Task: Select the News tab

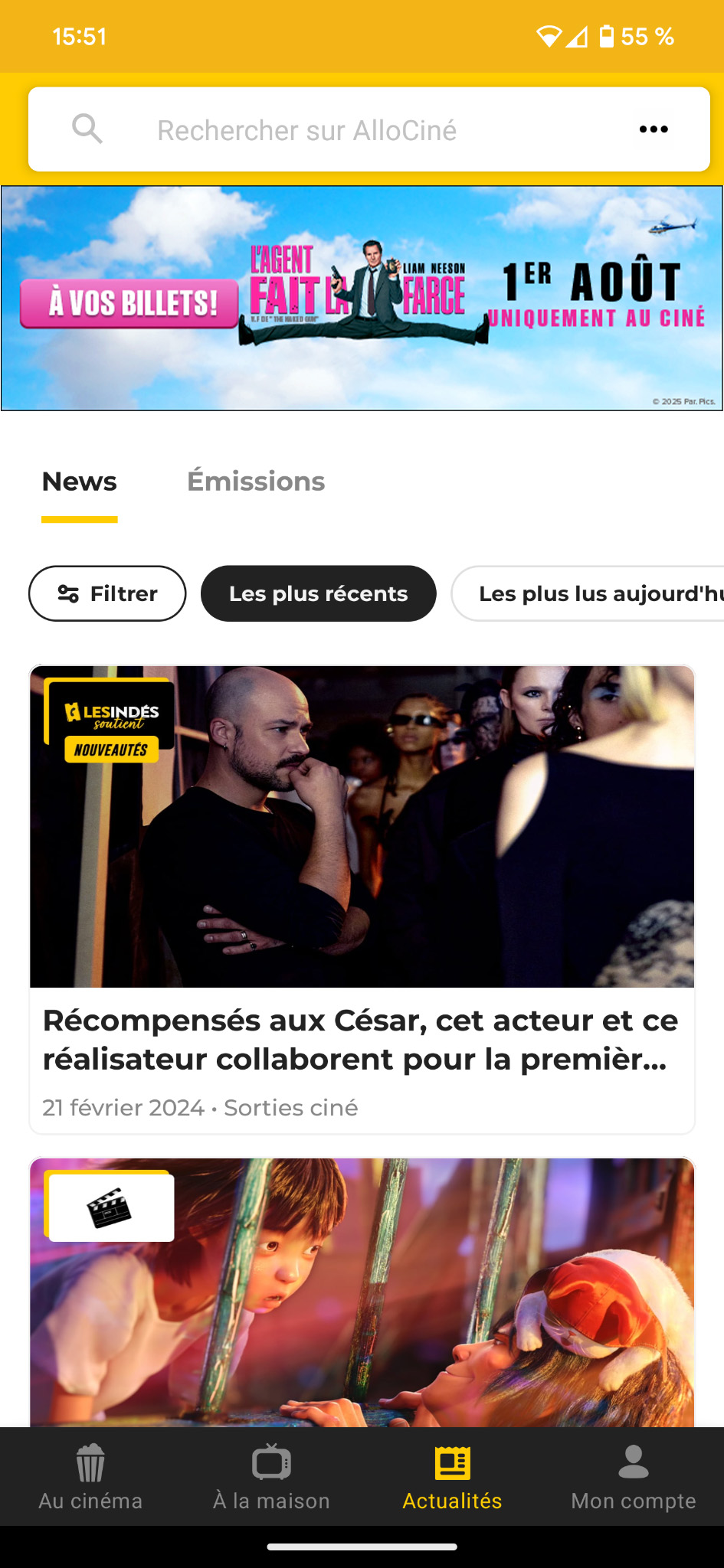Action: (x=80, y=482)
